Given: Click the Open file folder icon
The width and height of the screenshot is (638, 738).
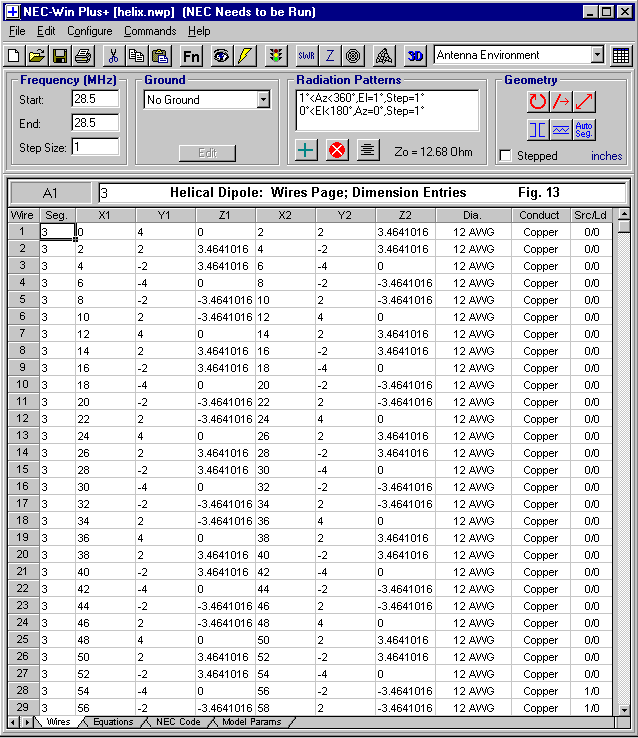Looking at the screenshot, I should pos(36,56).
